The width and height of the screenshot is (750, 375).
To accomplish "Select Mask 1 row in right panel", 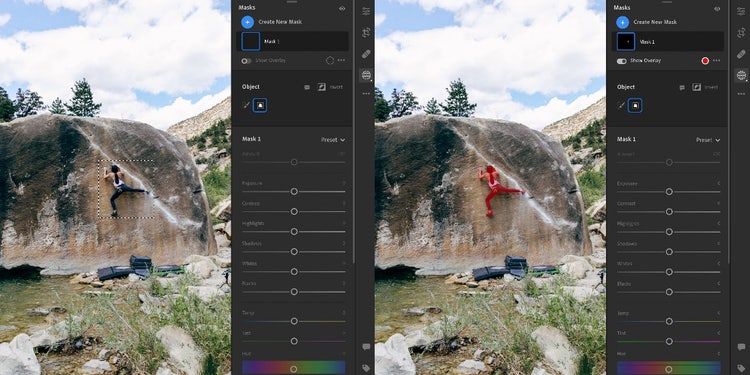I will 667,42.
